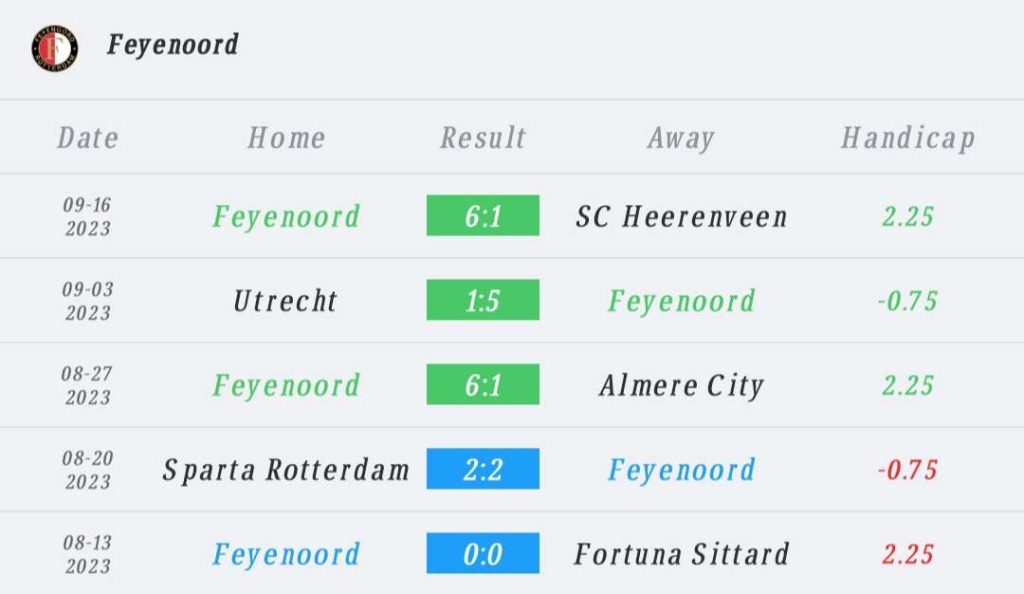Click the Feyenoord club crest logo
Screen dimensions: 1024x594
55,48
